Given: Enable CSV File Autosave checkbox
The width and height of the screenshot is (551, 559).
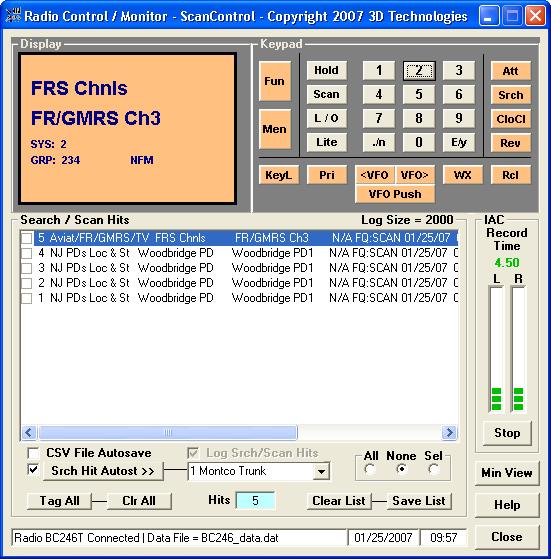Looking at the screenshot, I should click(33, 453).
